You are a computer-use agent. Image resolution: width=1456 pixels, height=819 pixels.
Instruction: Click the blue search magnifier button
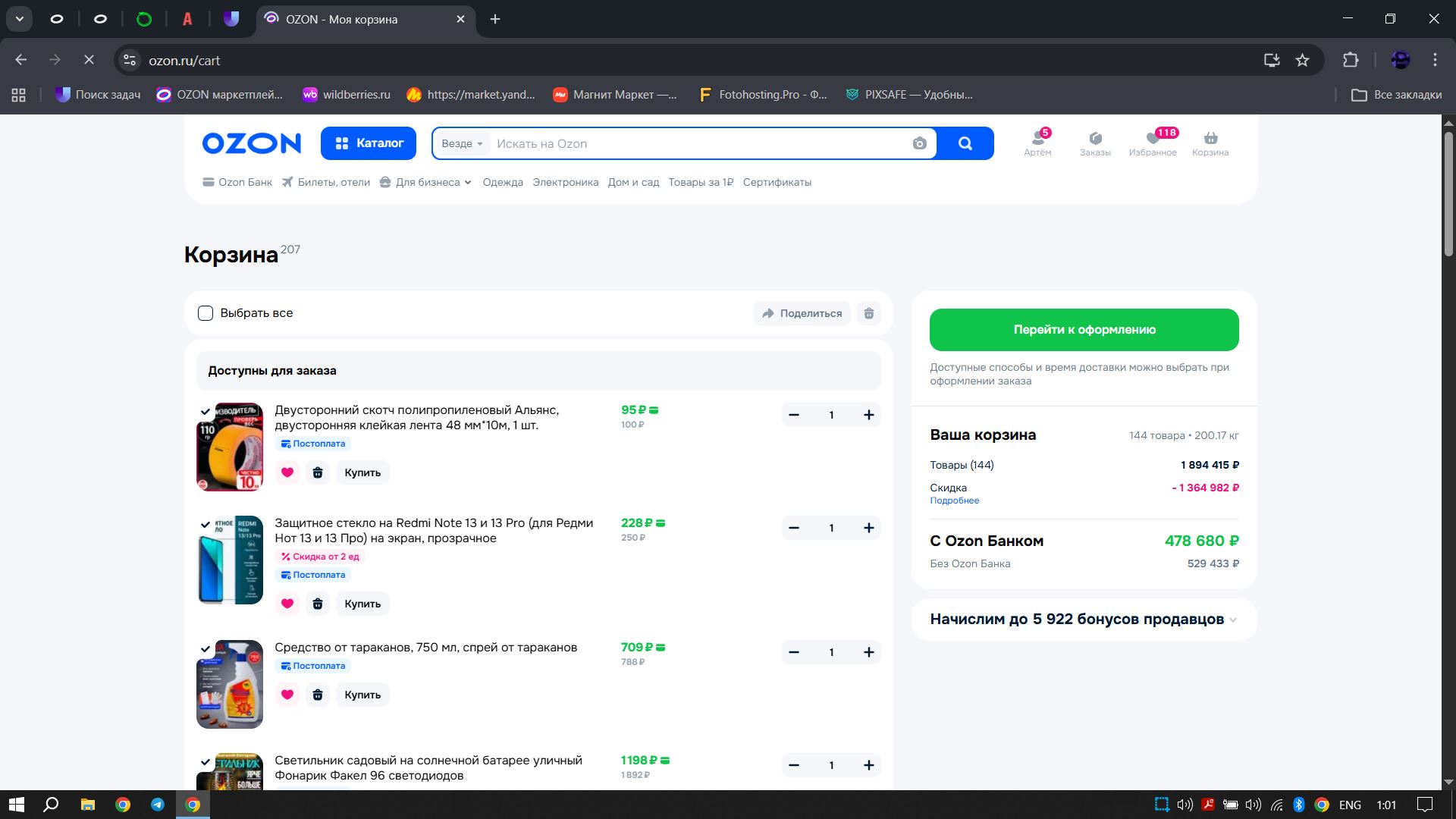tap(965, 143)
